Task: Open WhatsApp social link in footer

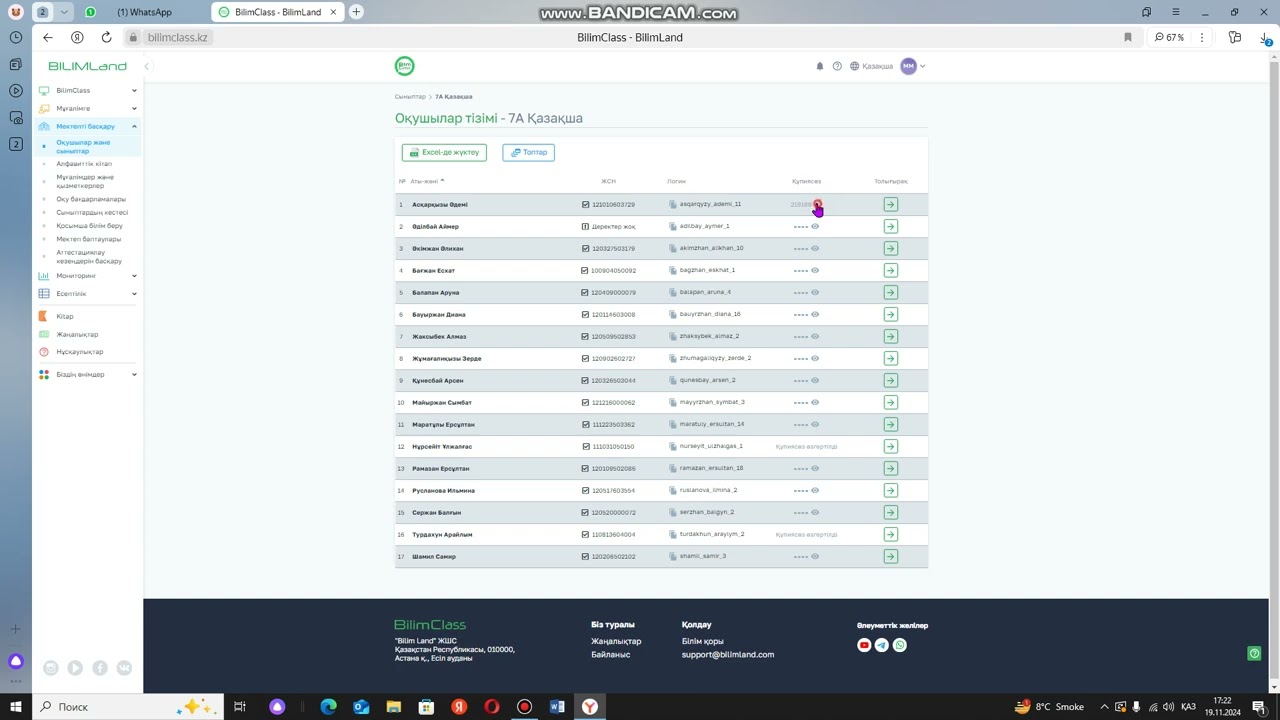Action: click(900, 645)
